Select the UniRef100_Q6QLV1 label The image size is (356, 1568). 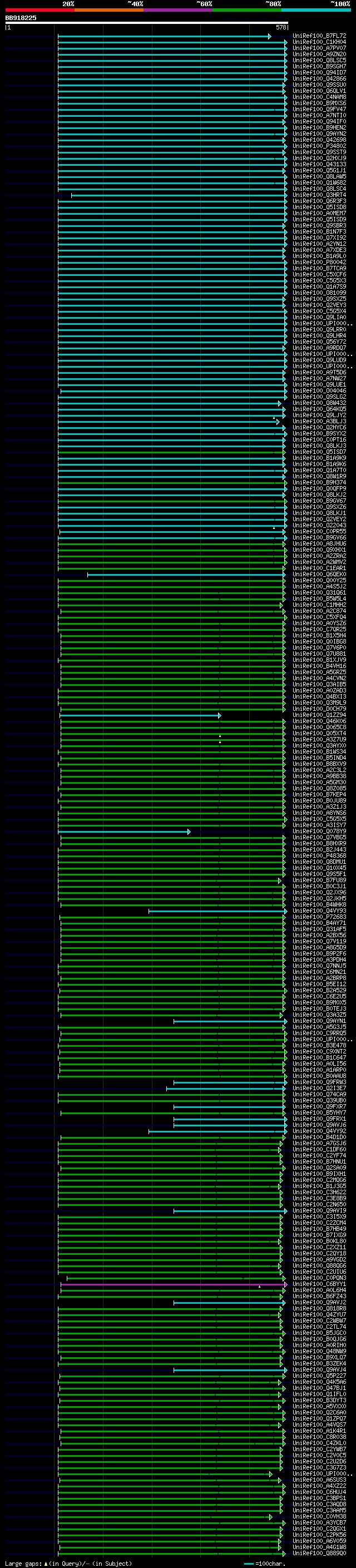click(x=319, y=91)
